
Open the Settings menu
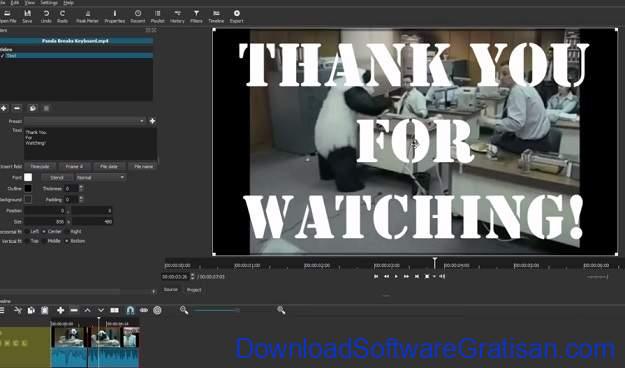[49, 2]
